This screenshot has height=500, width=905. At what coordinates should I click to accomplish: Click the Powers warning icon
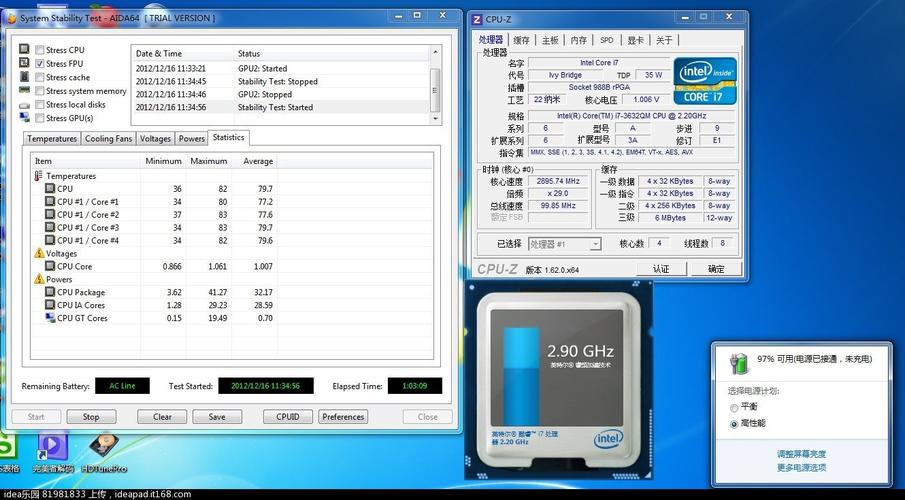(39, 279)
